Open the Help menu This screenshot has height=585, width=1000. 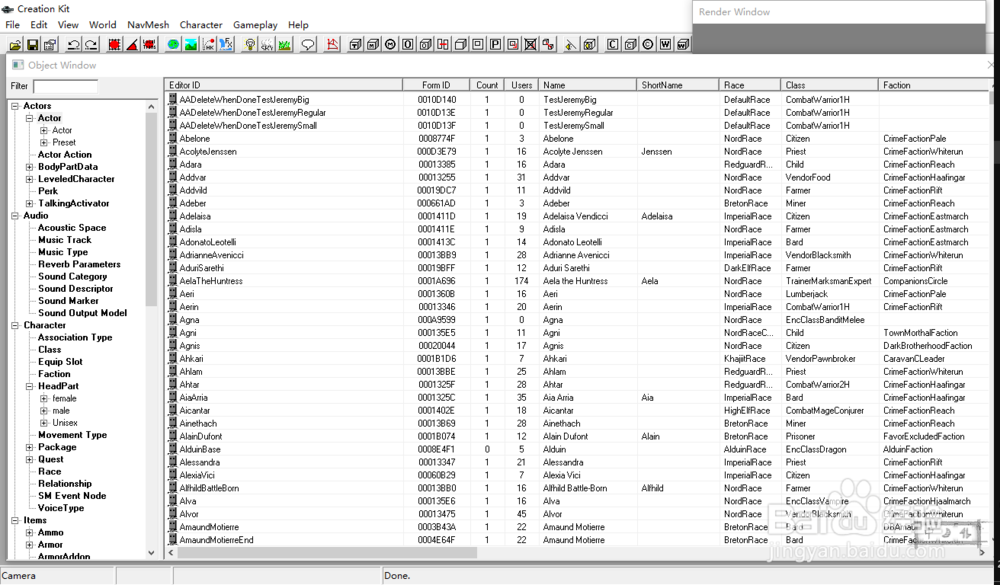[298, 25]
